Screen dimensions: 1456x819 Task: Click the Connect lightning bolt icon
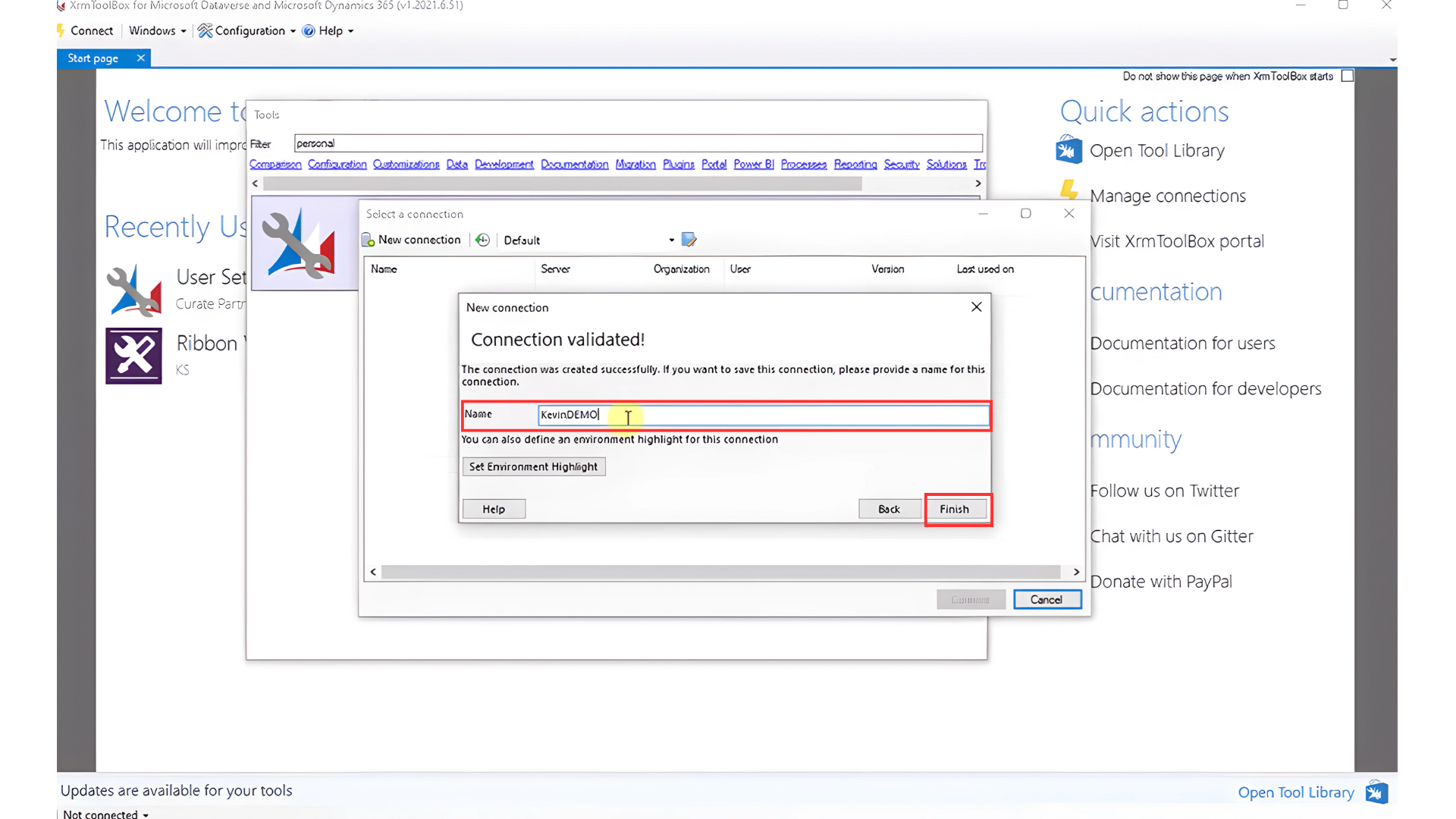[x=61, y=31]
